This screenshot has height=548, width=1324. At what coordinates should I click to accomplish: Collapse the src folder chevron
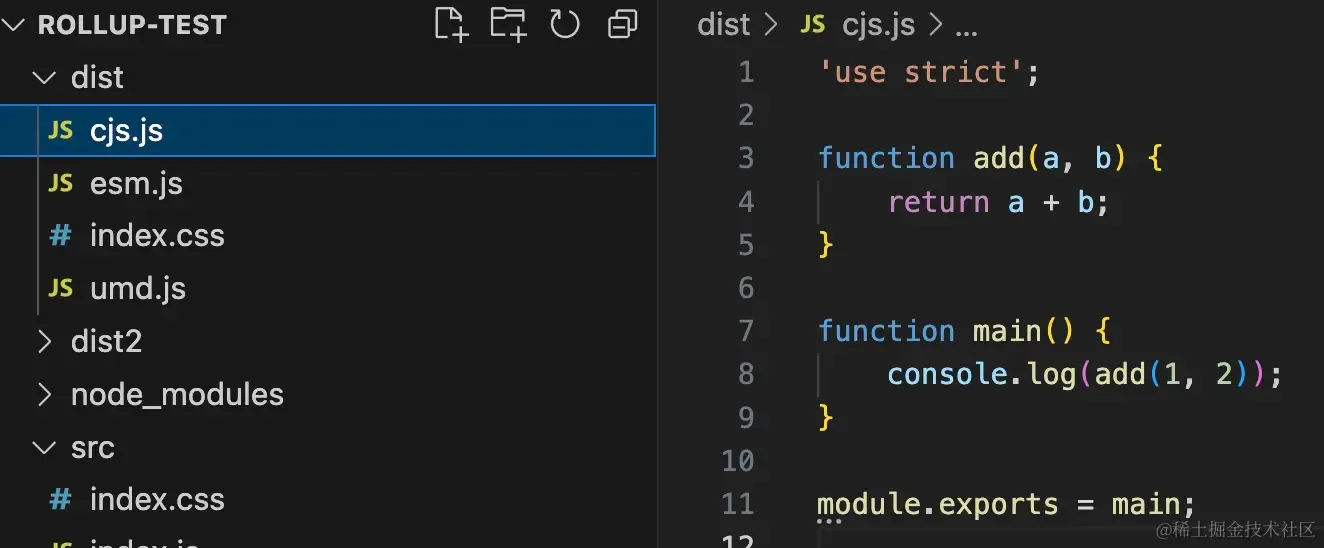pyautogui.click(x=44, y=448)
